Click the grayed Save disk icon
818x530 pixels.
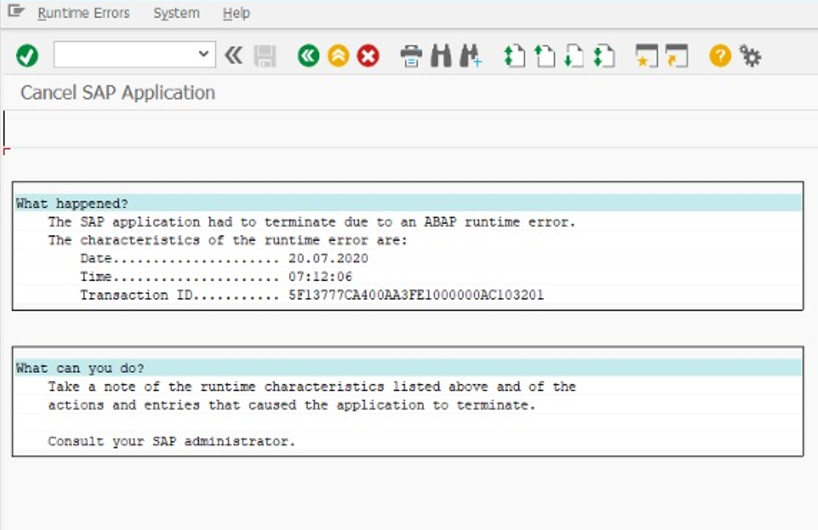265,56
